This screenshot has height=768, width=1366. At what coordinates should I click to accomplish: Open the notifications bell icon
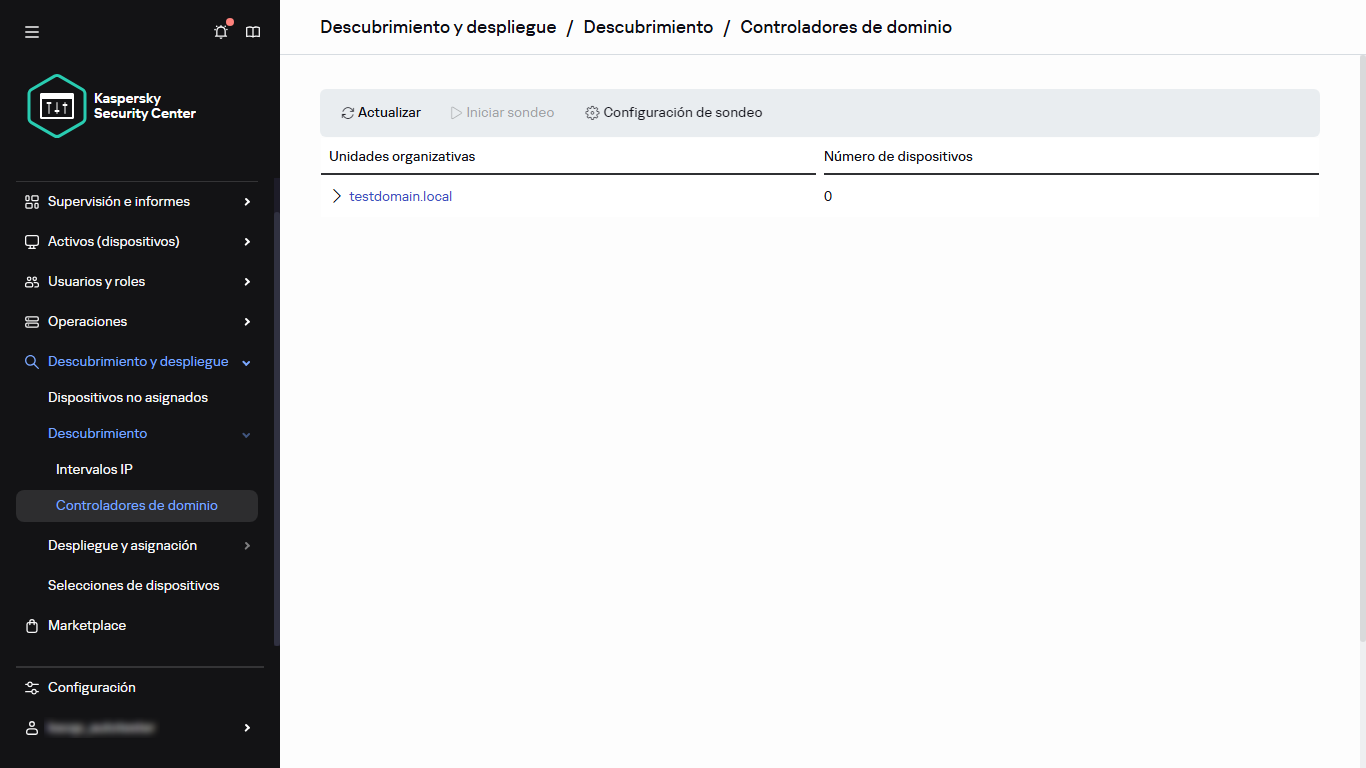pos(221,32)
